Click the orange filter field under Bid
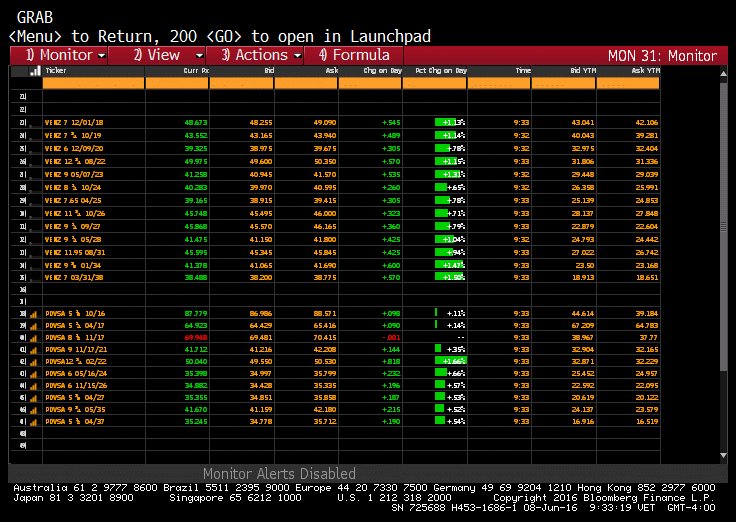 (241, 84)
